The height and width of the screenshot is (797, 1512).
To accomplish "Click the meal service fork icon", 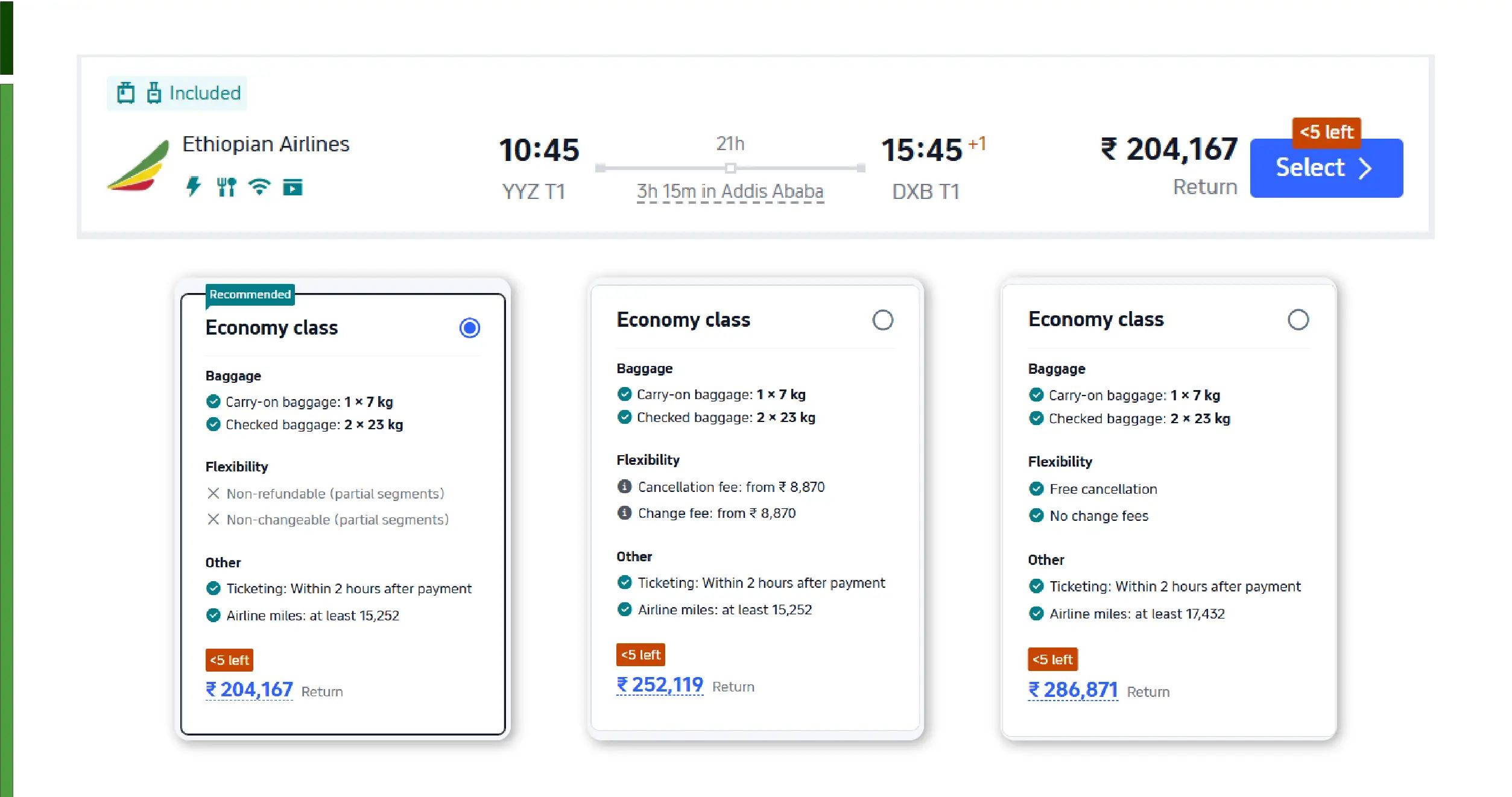I will click(226, 187).
